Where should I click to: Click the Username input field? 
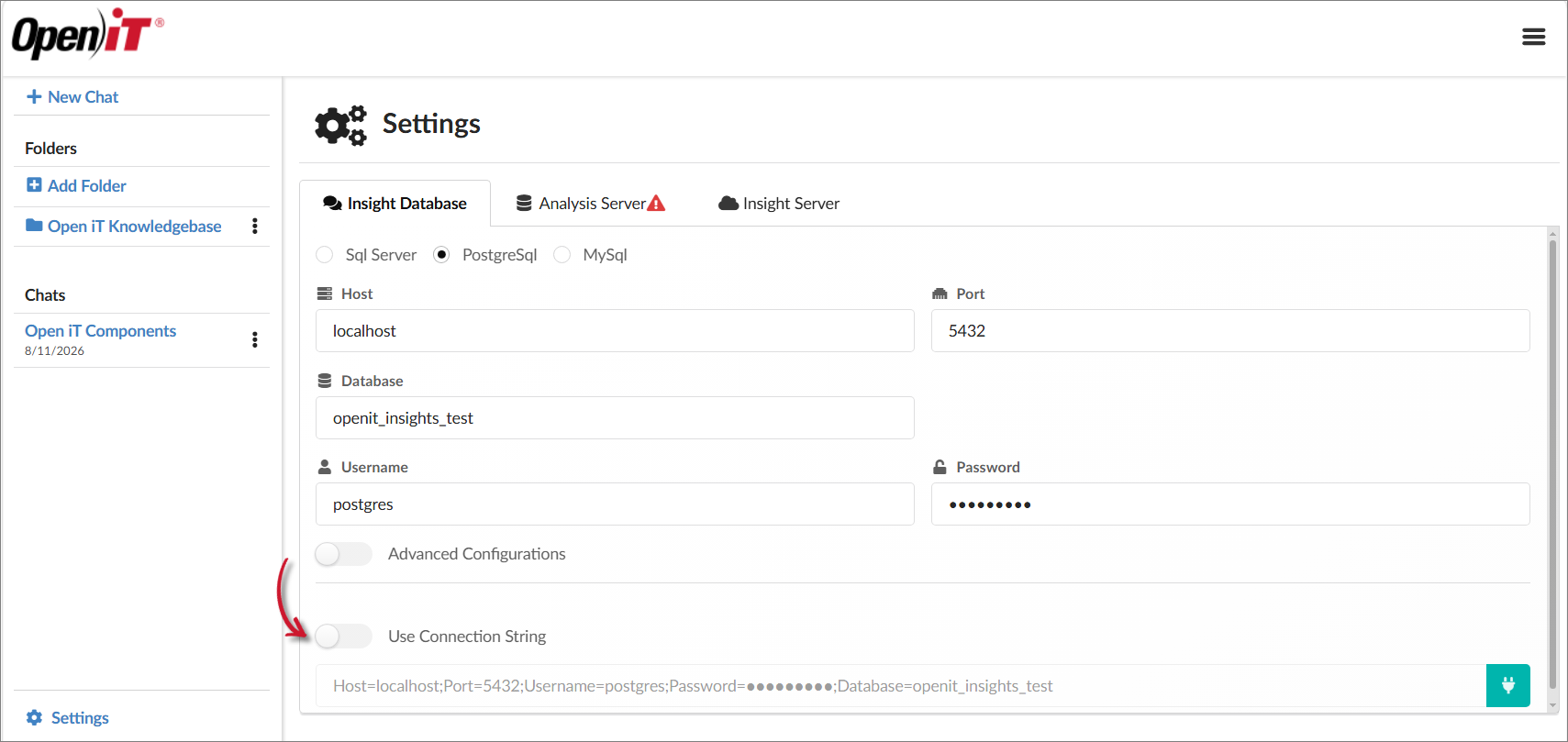(615, 504)
